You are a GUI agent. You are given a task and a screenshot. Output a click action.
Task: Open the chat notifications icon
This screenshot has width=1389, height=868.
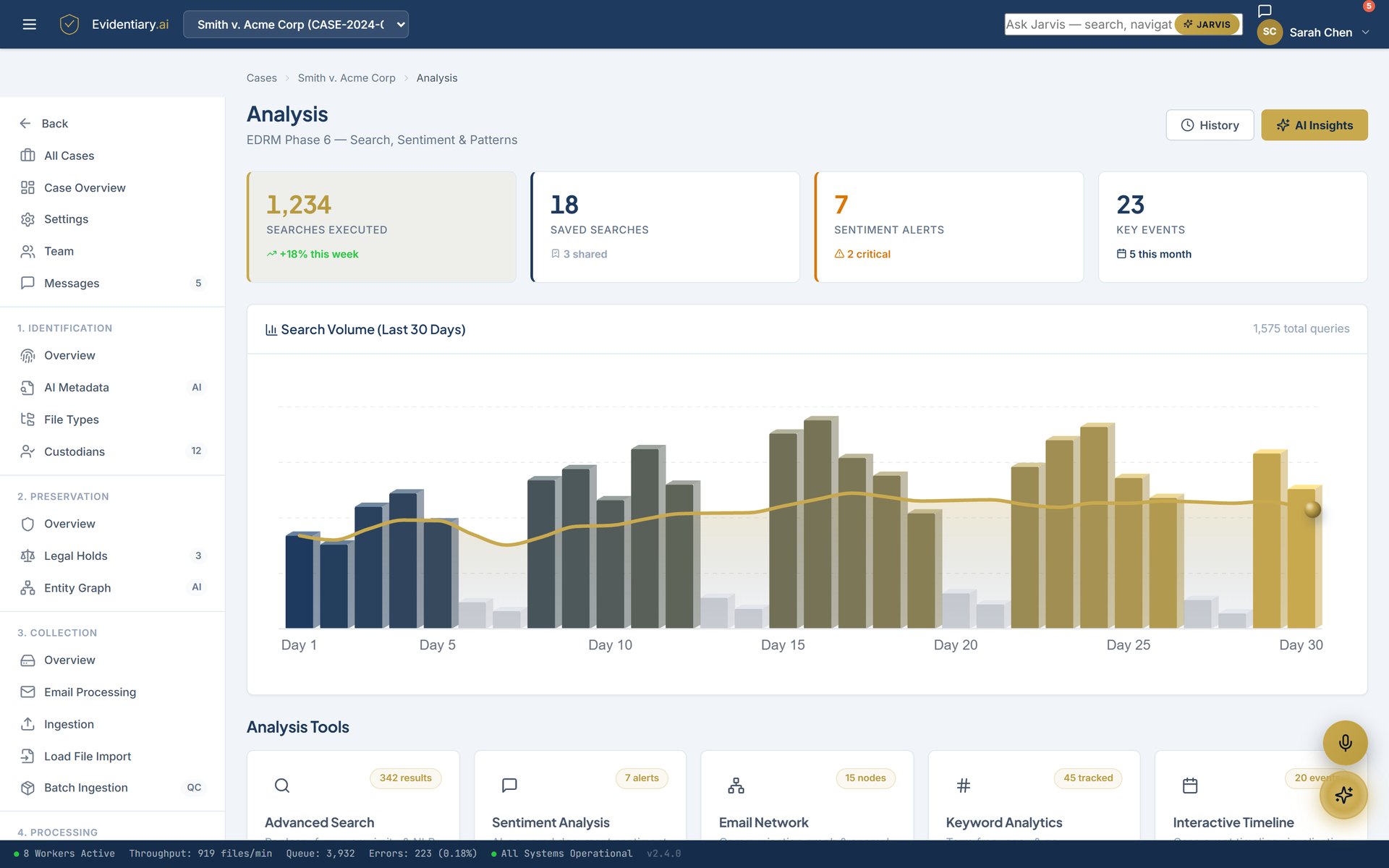(1265, 10)
